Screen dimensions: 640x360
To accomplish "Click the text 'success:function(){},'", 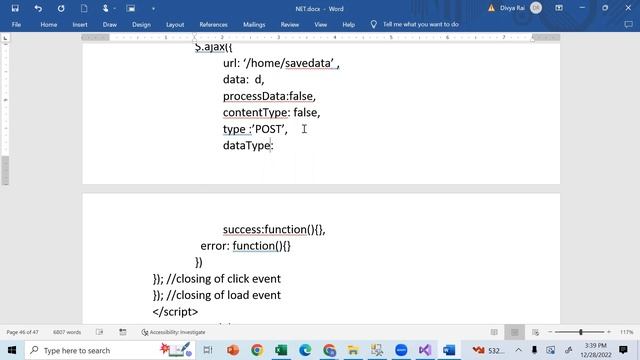I will click(x=274, y=230).
